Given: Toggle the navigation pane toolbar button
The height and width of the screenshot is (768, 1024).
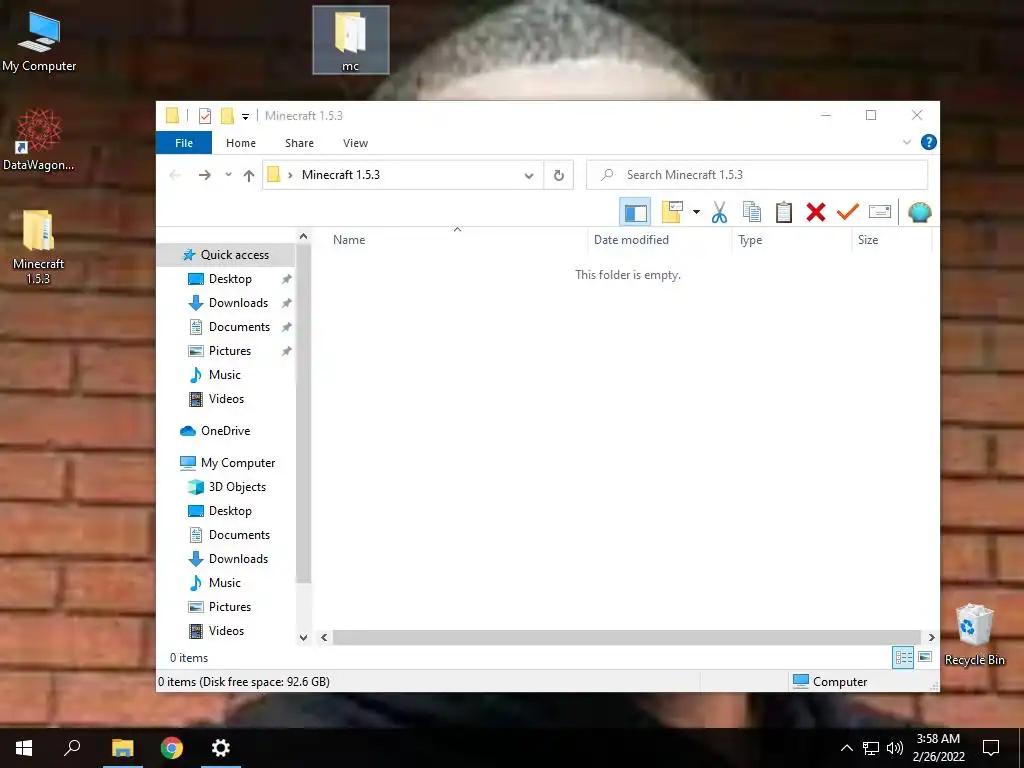Looking at the screenshot, I should click(635, 212).
